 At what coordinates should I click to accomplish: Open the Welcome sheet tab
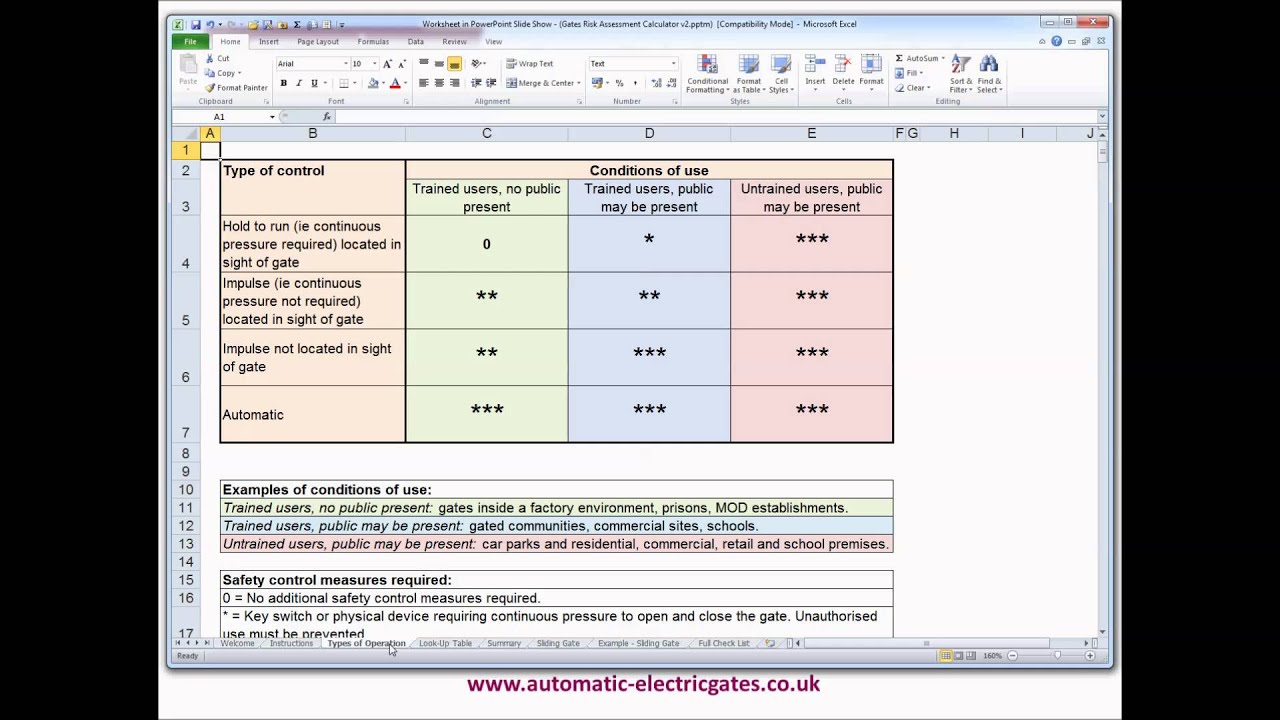[237, 643]
